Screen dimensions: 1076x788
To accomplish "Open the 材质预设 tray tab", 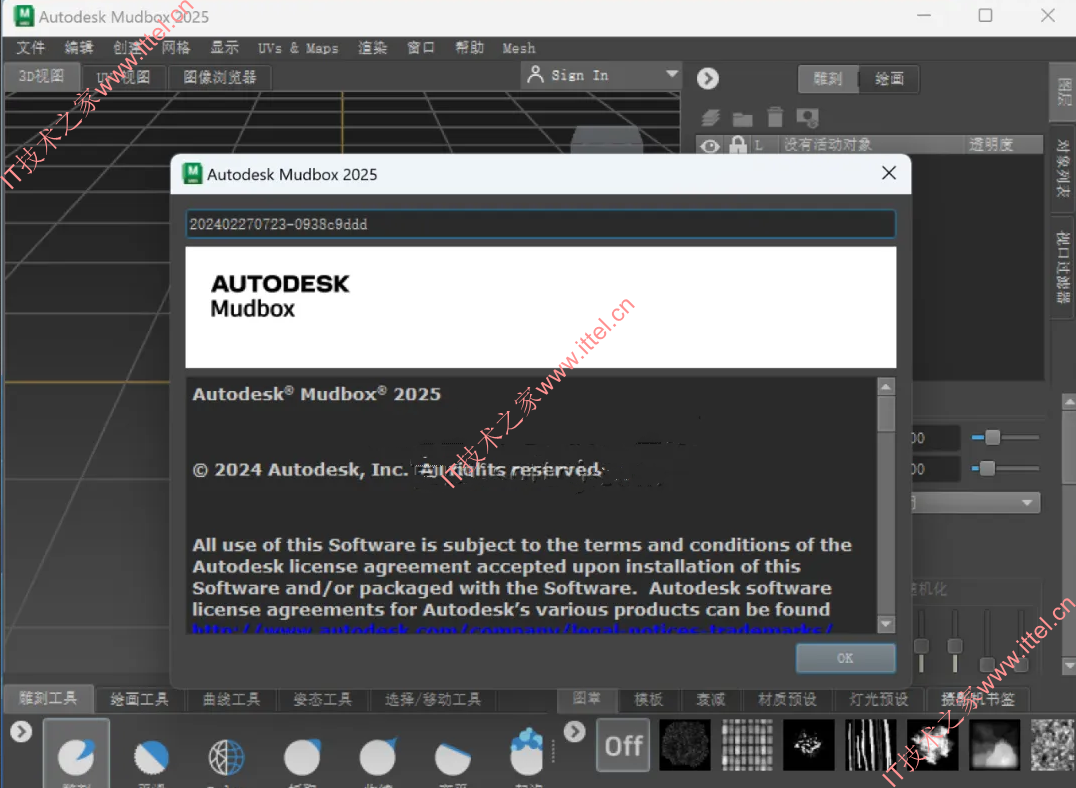I will (x=787, y=699).
